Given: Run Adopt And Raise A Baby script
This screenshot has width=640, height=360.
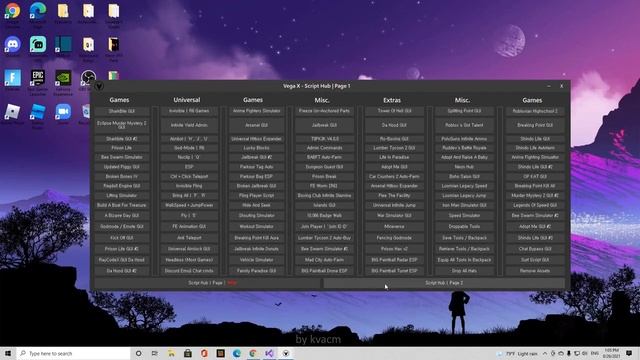Looking at the screenshot, I should tap(464, 158).
